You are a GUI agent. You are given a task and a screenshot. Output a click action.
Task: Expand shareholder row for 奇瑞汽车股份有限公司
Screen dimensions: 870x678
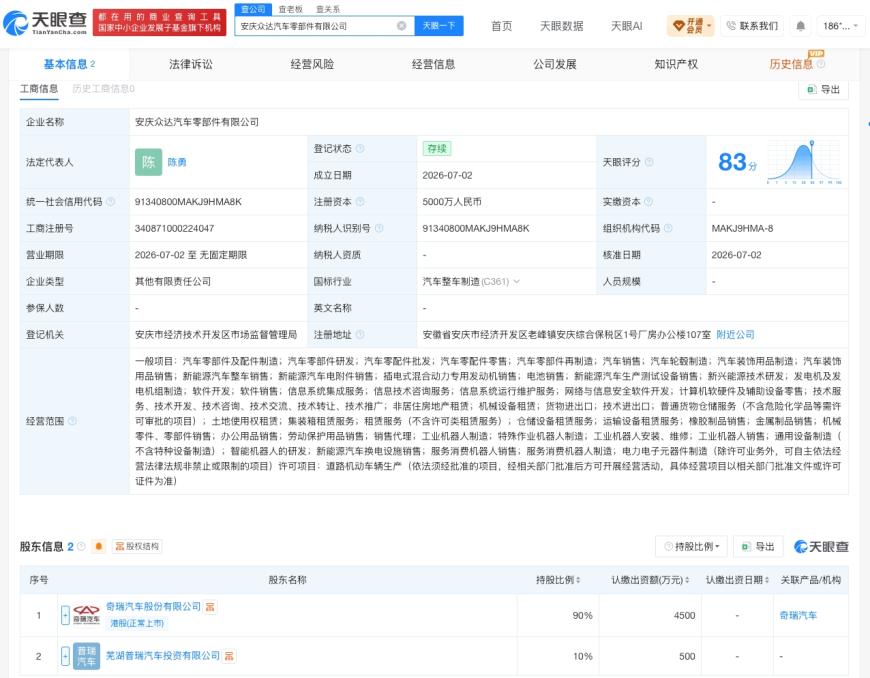pos(65,615)
